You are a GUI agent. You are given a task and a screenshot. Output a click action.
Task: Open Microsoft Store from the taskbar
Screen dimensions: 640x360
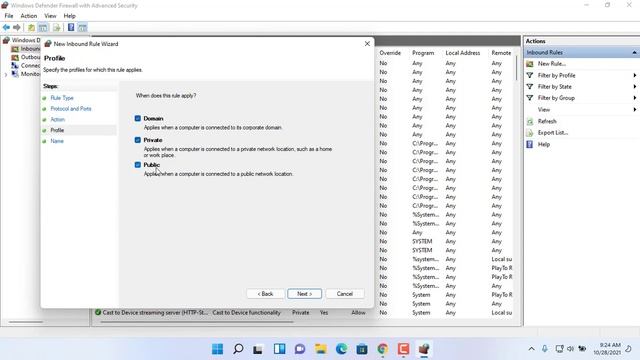(362, 349)
